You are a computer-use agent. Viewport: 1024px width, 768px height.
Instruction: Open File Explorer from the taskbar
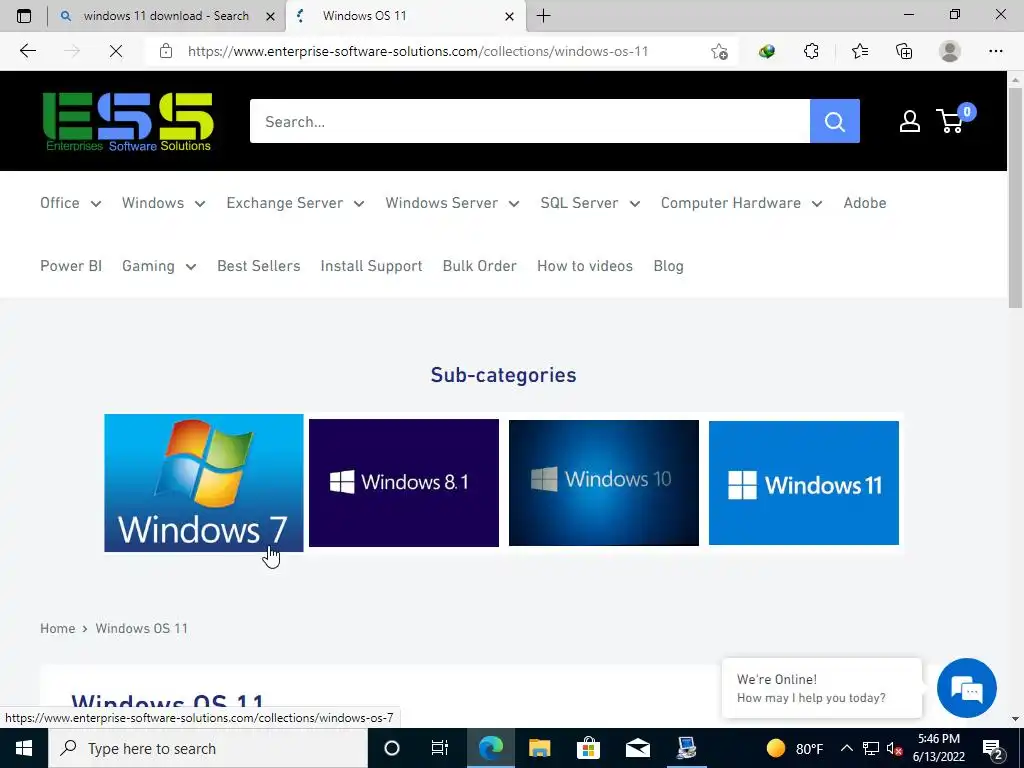539,748
